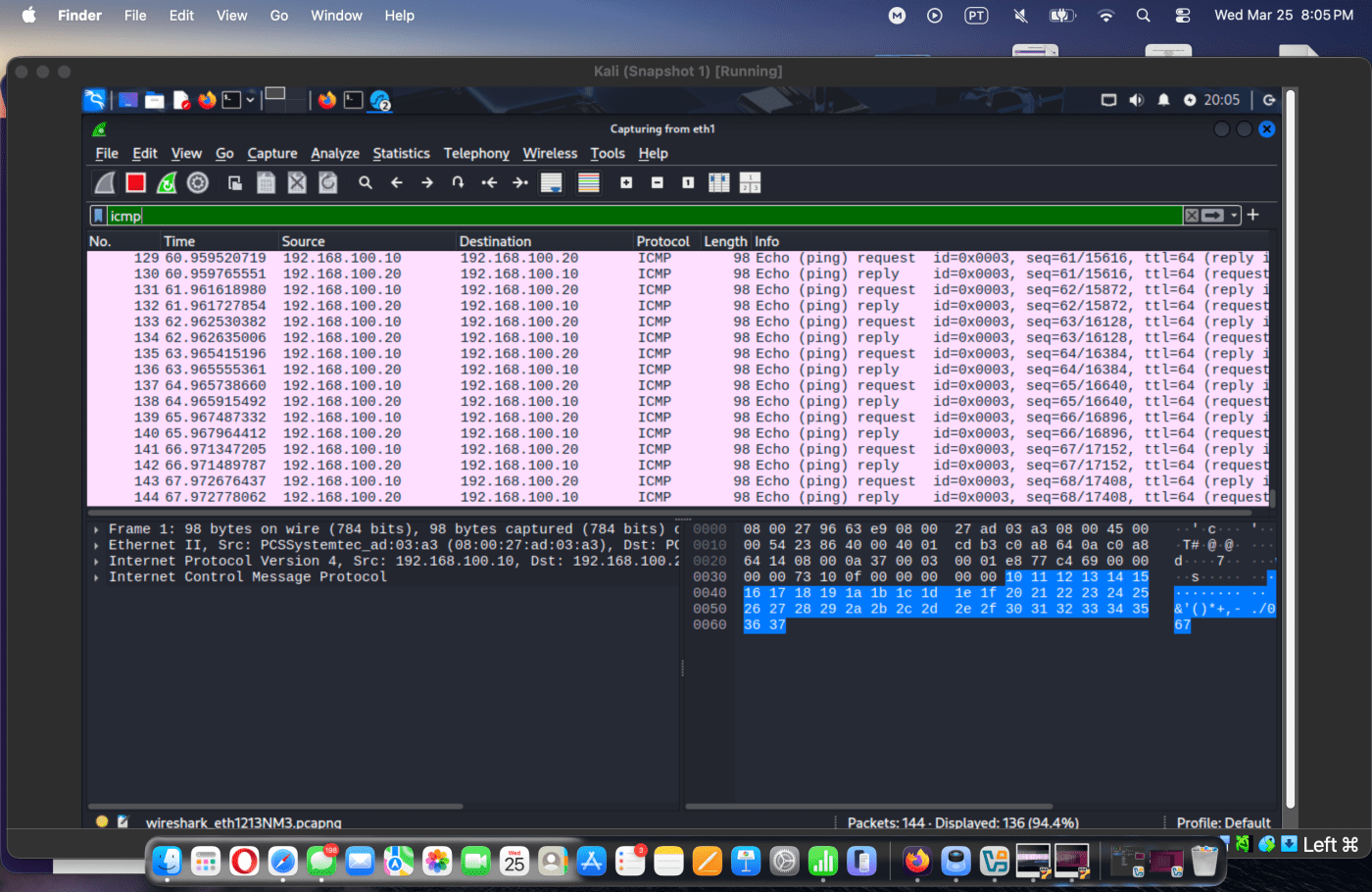Find a packet with magnifier icon
1372x892 pixels.
[366, 183]
